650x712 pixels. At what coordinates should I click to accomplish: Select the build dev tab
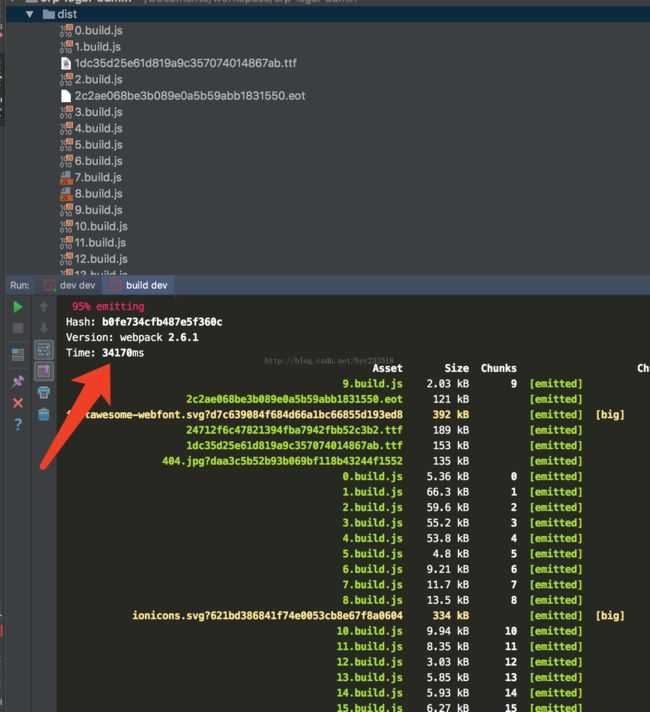(139, 285)
